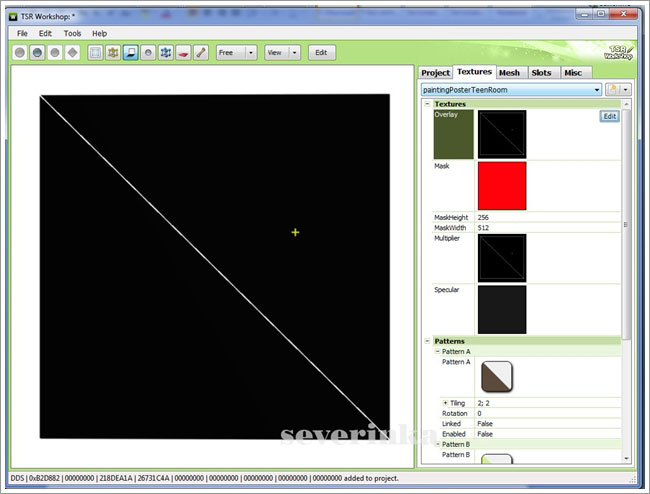650x494 pixels.
Task: Click the Mask label
Action: (441, 166)
